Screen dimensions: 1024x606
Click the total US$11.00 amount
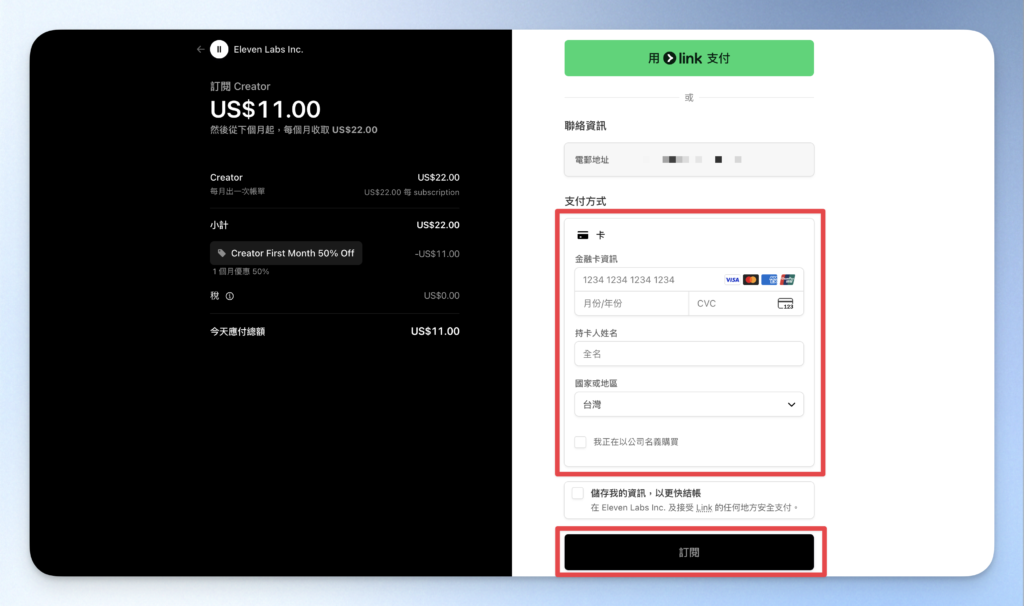(x=435, y=332)
